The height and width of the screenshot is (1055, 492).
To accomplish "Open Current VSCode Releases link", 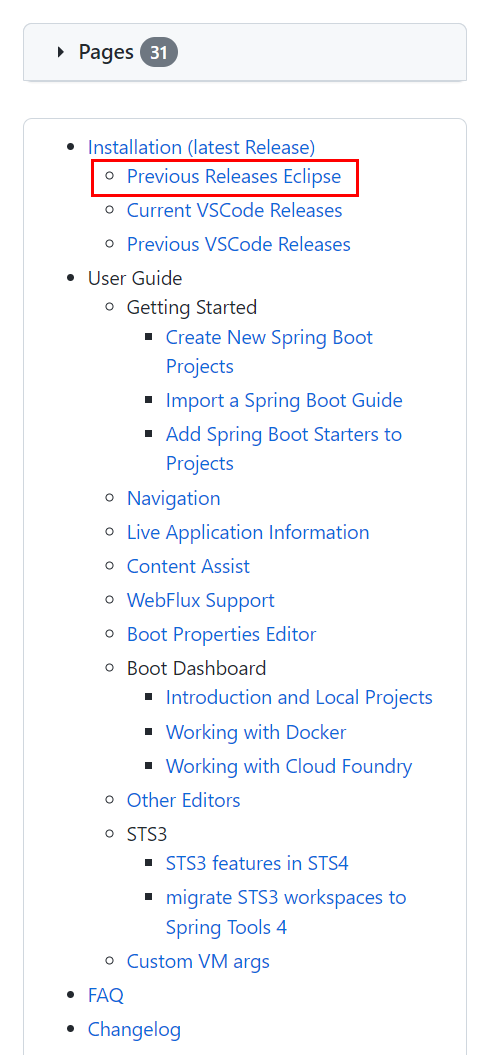I will [234, 211].
